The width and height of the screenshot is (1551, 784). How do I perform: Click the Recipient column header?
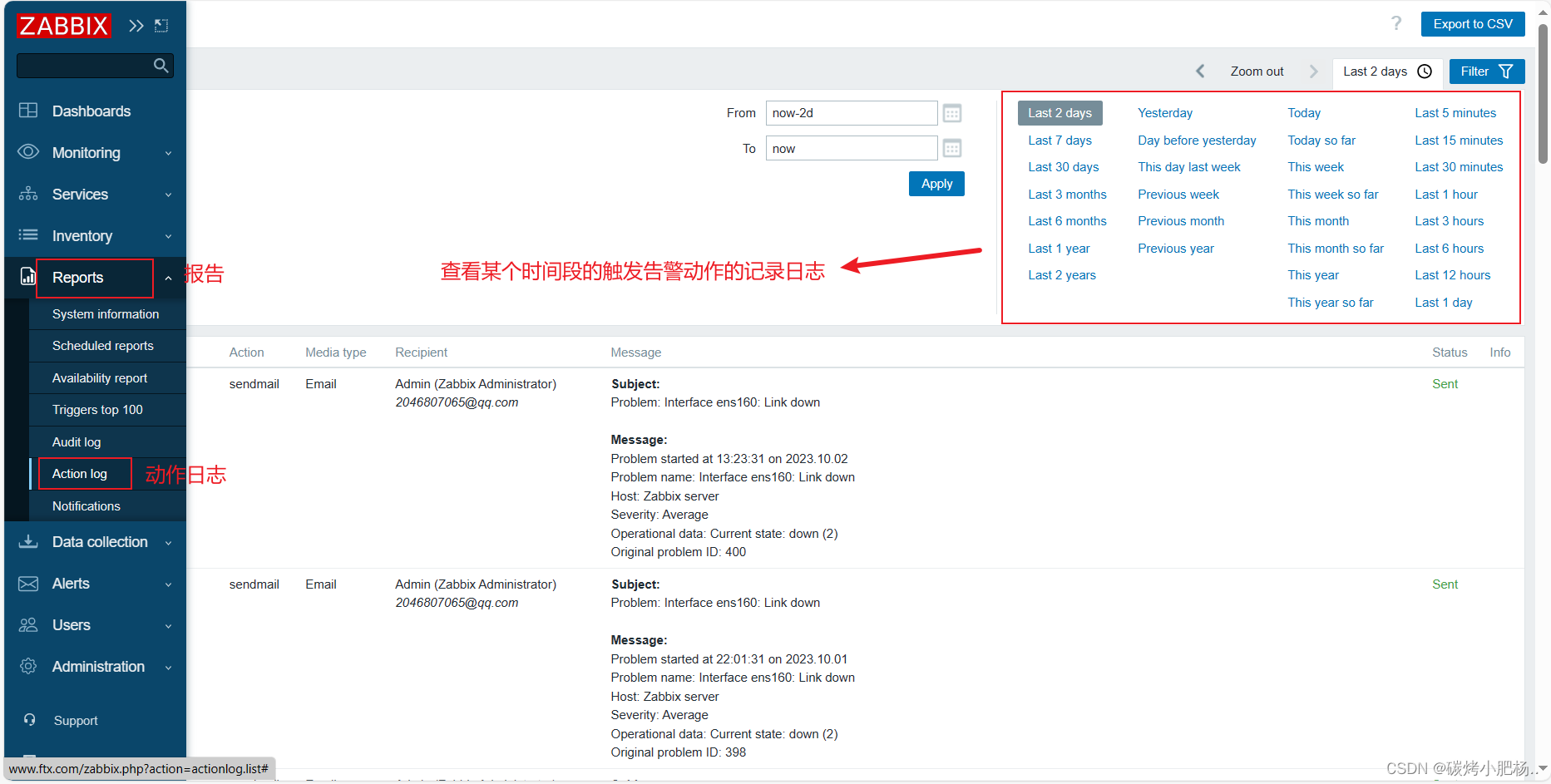coord(421,353)
